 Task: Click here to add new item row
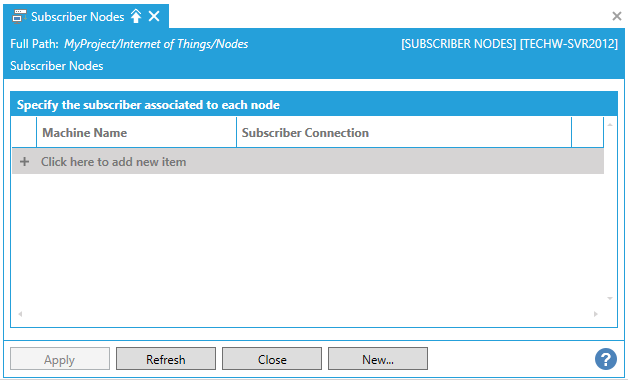(308, 161)
